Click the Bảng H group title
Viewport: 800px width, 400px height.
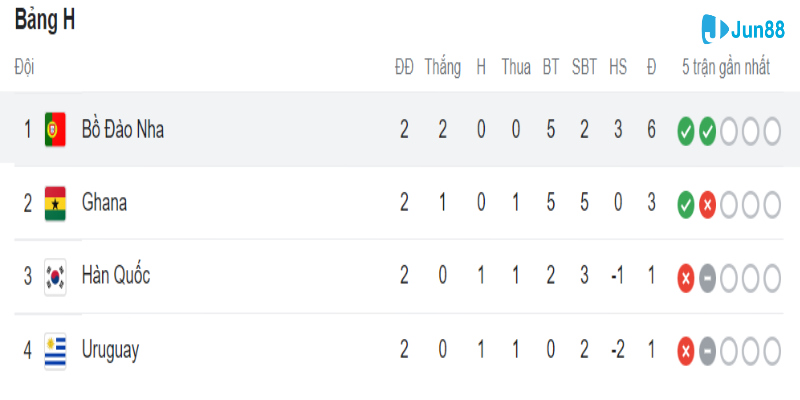(44, 19)
